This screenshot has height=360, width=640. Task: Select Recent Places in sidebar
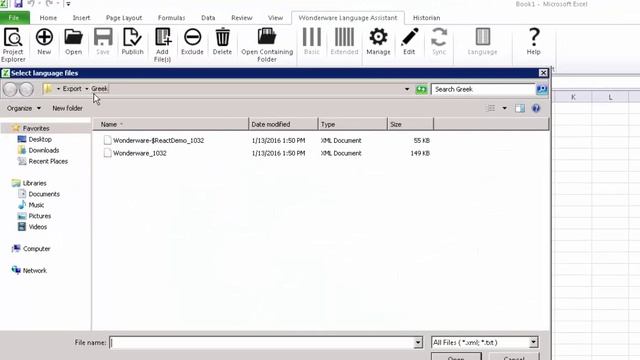(x=48, y=161)
